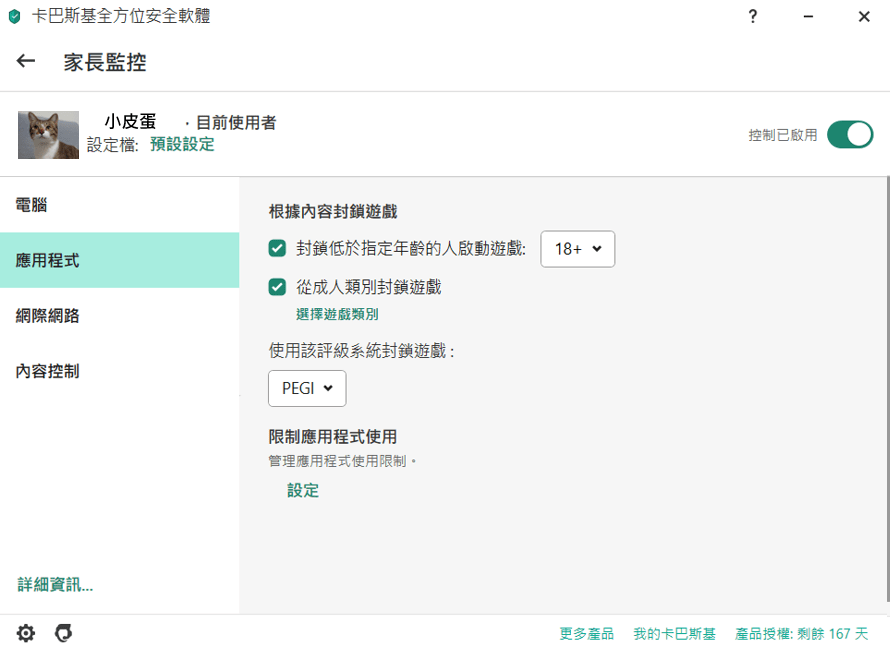
Task: Click the Kaspersky shield logo in title bar
Action: coord(14,17)
